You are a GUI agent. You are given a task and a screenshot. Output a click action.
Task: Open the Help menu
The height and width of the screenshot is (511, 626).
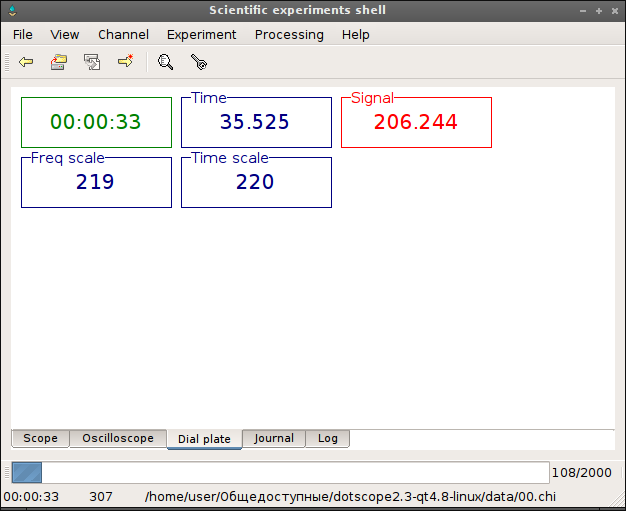pyautogui.click(x=355, y=35)
